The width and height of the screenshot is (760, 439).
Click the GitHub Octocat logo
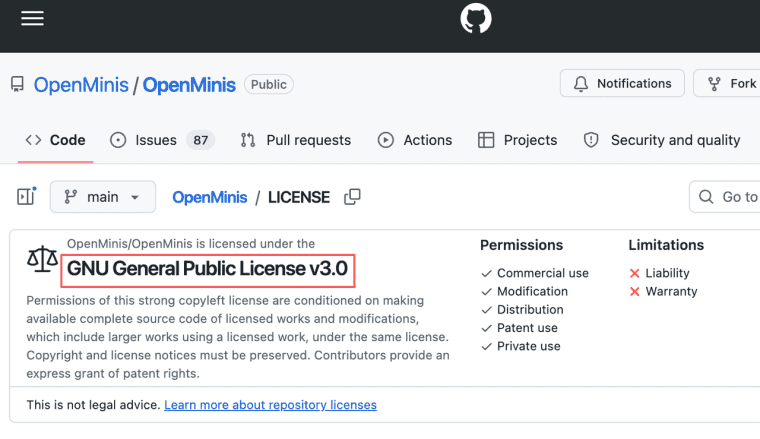[x=475, y=18]
